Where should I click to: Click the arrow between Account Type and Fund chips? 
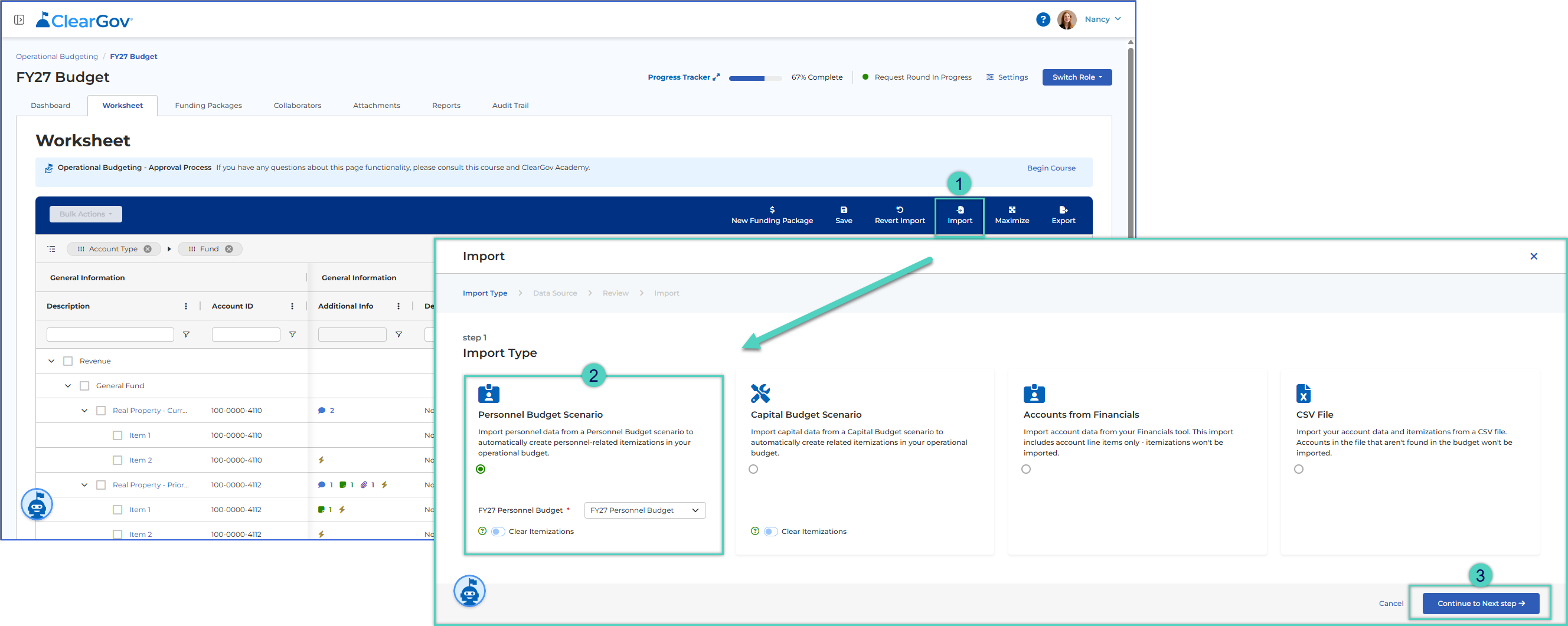tap(169, 249)
